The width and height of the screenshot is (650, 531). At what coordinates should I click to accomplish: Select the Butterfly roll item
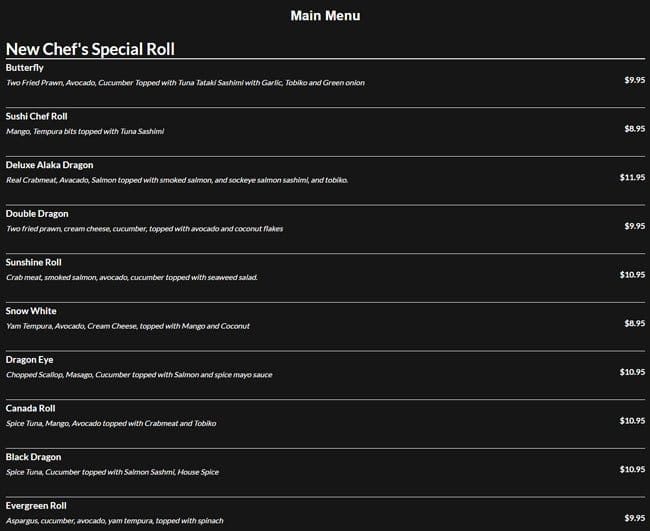pos(25,68)
